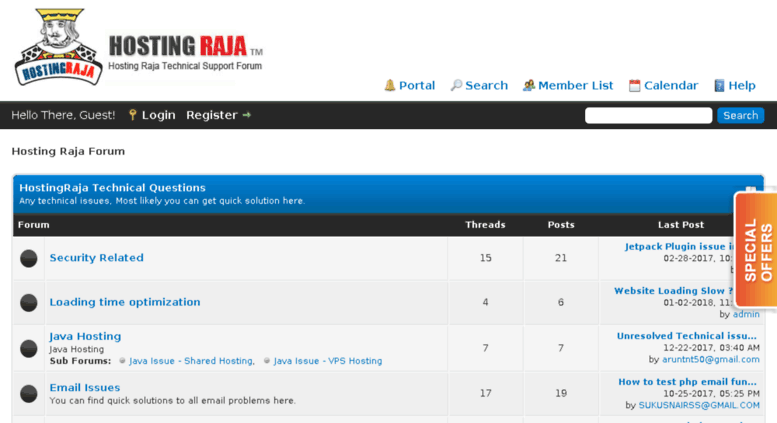Open the Special Offers side tab
The width and height of the screenshot is (777, 423).
click(x=756, y=249)
